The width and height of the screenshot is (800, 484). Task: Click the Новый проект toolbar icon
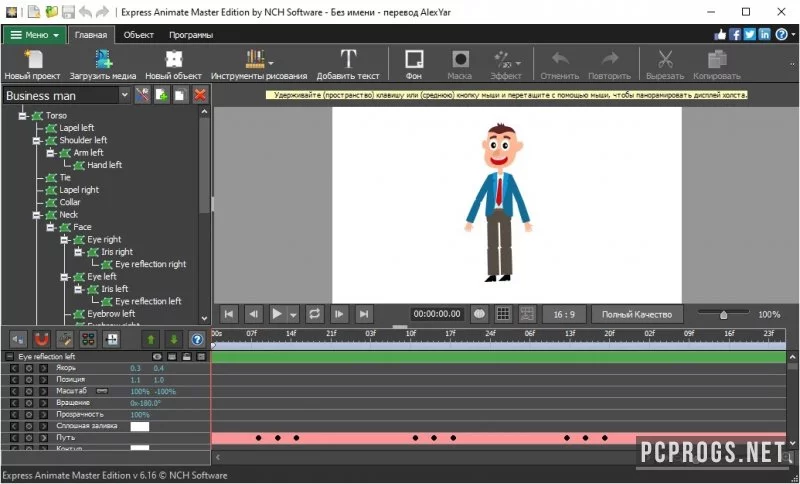(x=33, y=59)
